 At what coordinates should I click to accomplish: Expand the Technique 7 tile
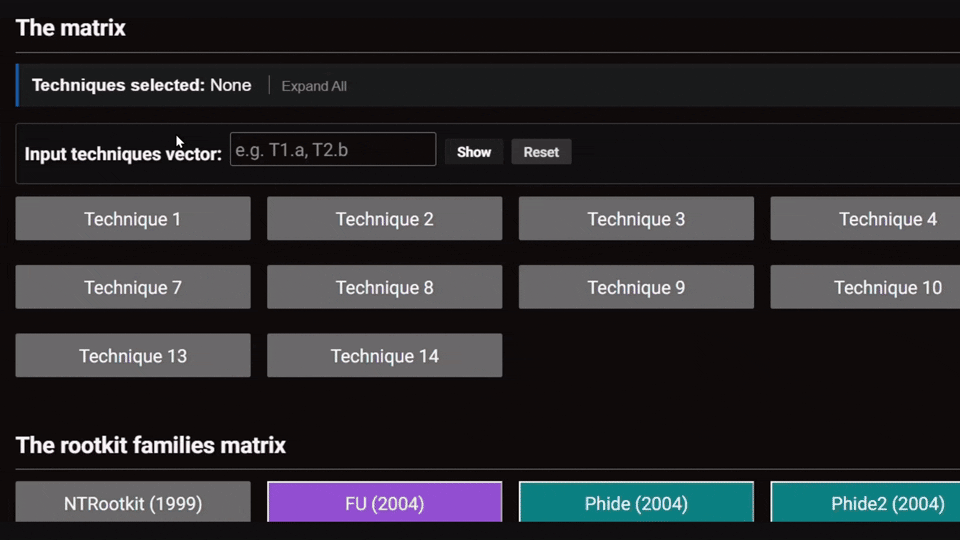coord(133,287)
